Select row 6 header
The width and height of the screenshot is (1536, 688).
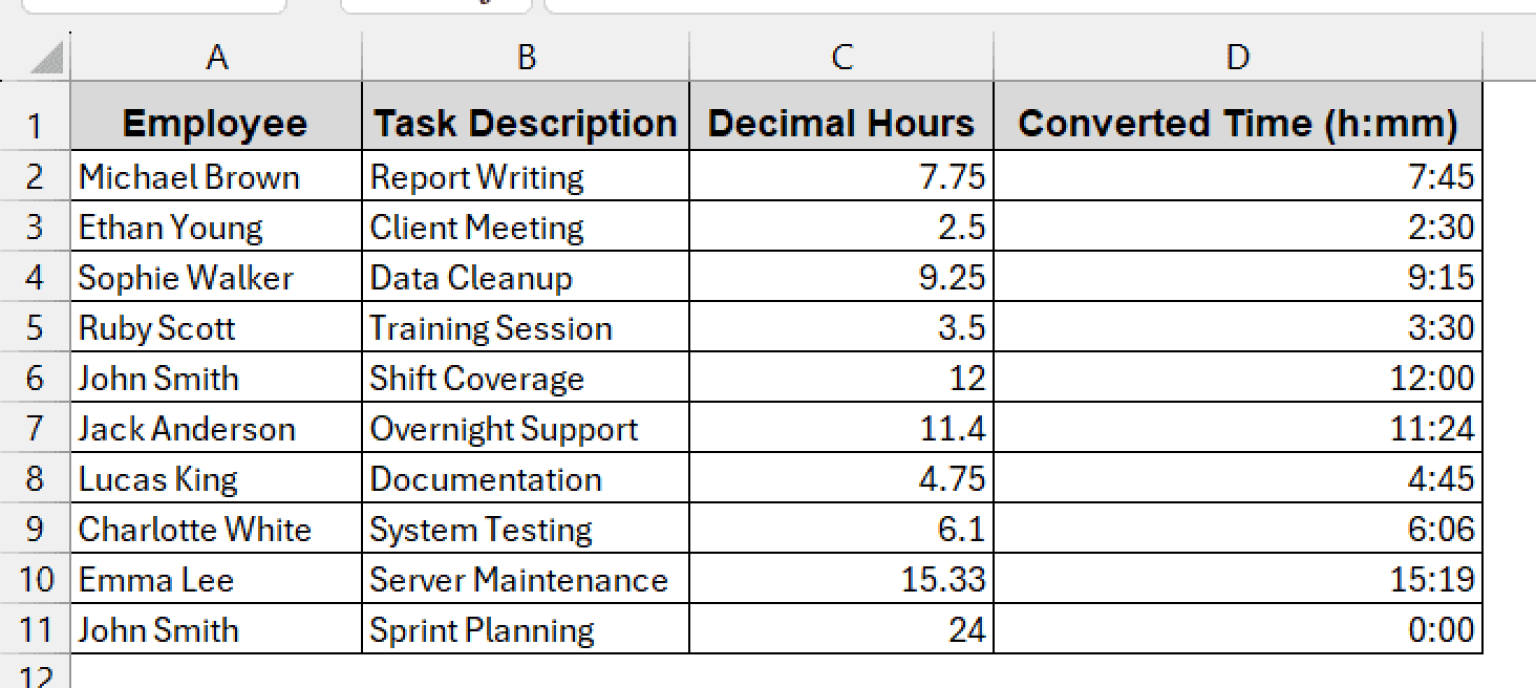(35, 378)
